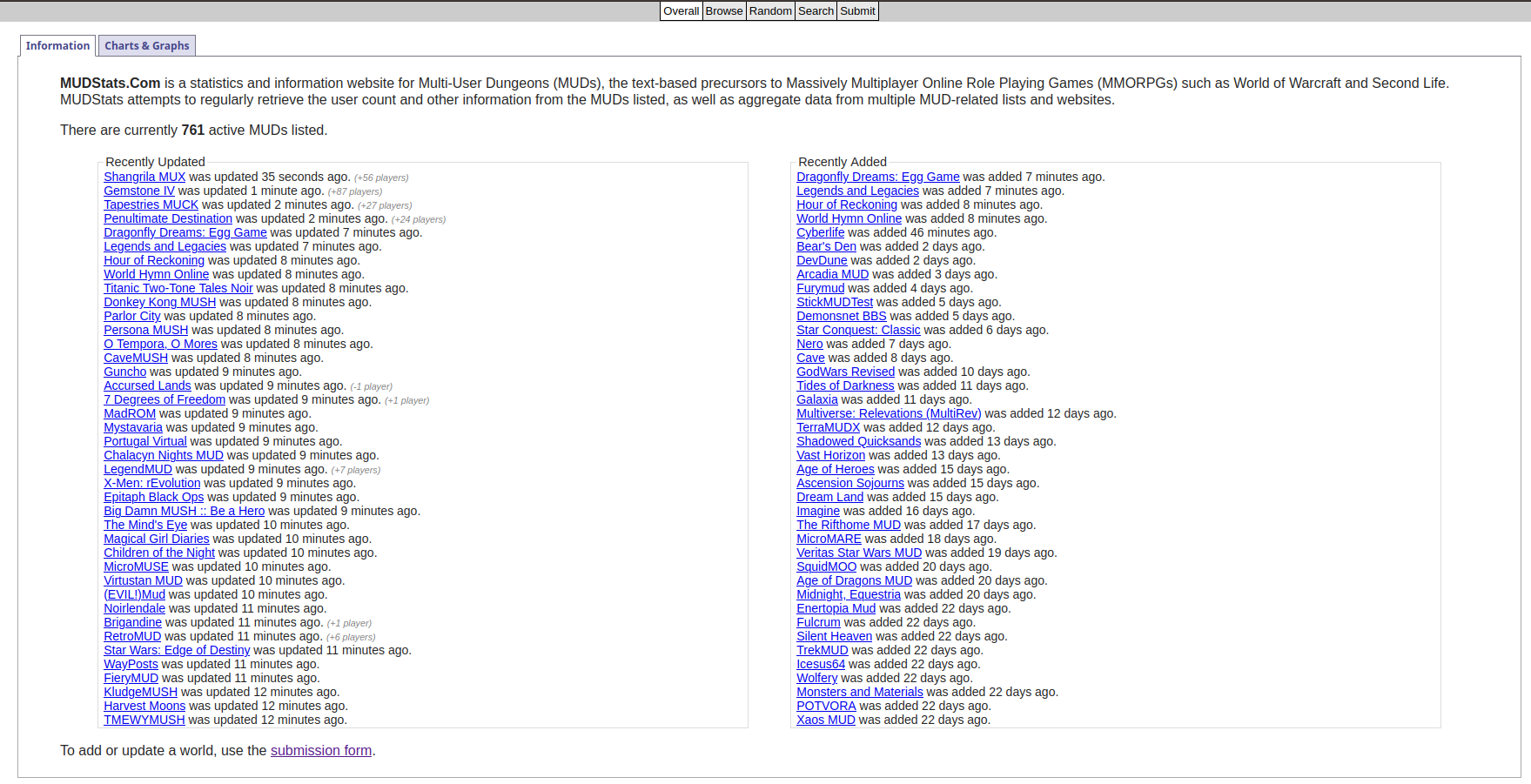The width and height of the screenshot is (1531, 784).
Task: Open the Submit menu item
Action: point(857,11)
